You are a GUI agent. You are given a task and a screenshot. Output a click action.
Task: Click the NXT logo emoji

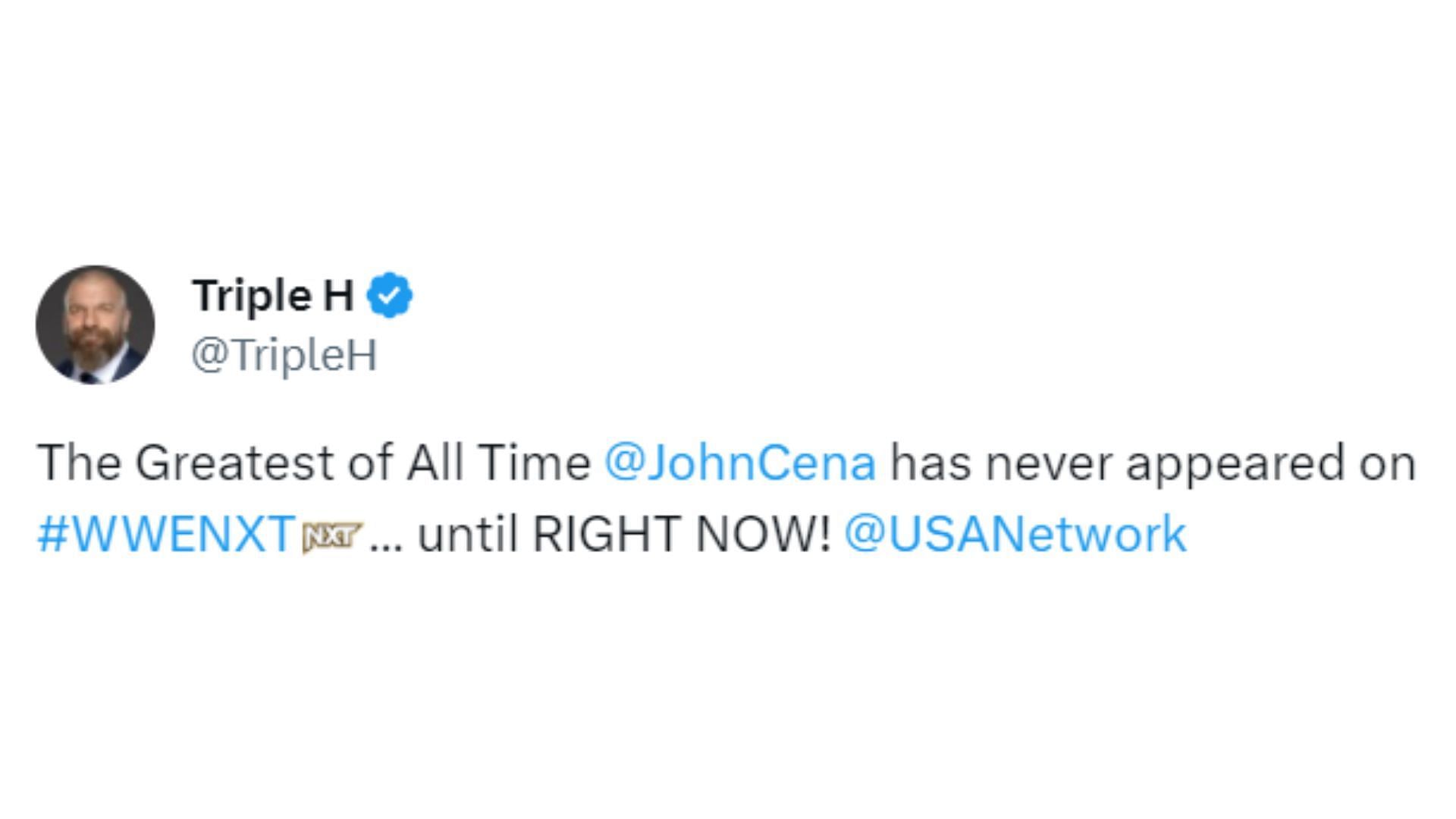[332, 536]
